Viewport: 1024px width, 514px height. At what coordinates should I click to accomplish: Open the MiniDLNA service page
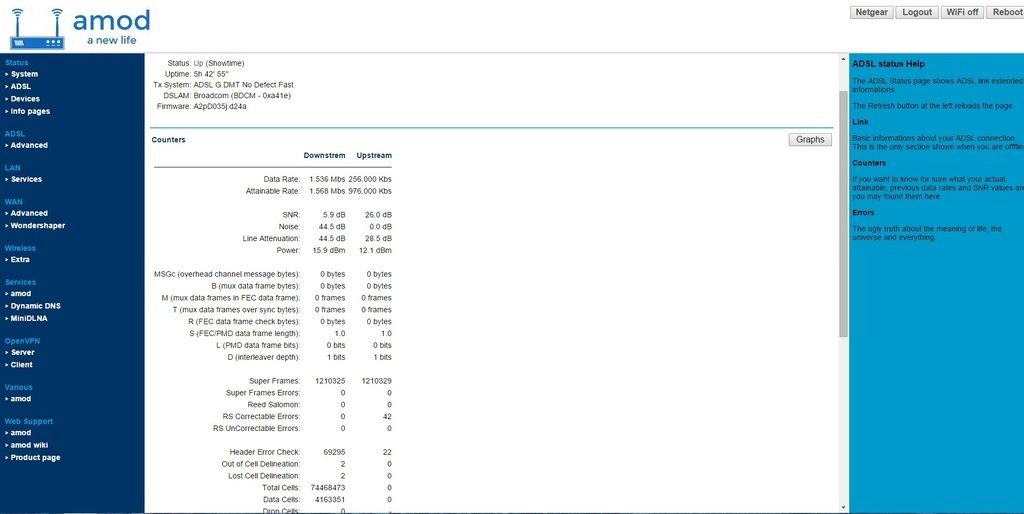tap(29, 318)
